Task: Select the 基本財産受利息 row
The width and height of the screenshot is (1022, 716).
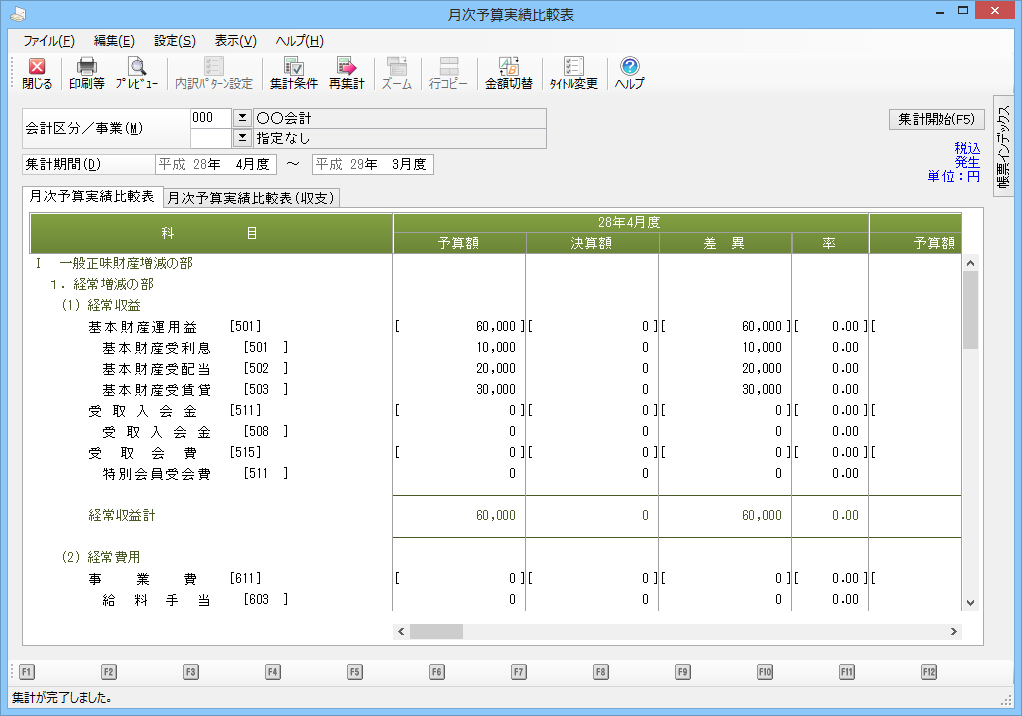Action: point(156,348)
